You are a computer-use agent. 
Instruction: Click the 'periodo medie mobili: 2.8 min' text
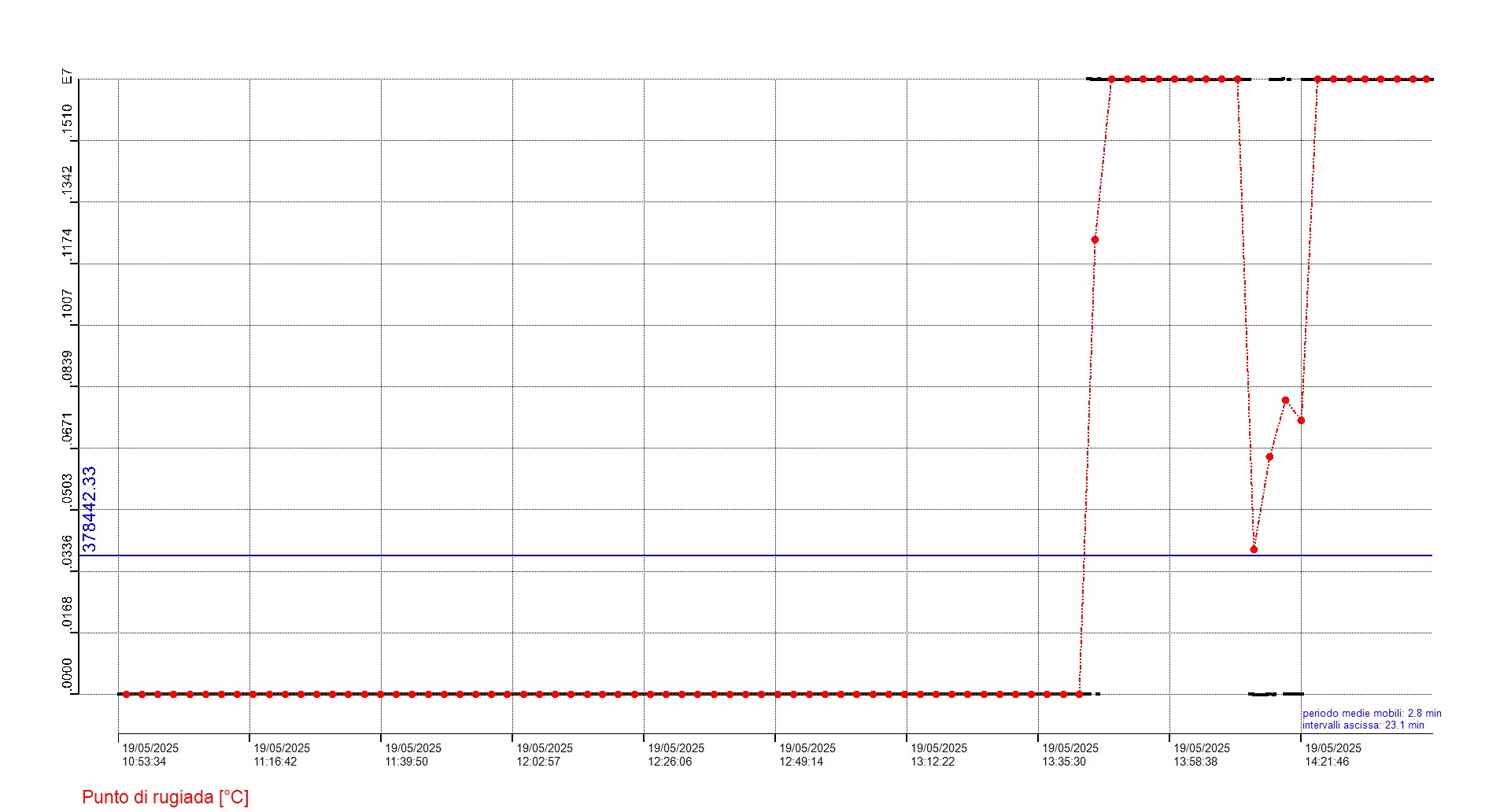[1372, 714]
